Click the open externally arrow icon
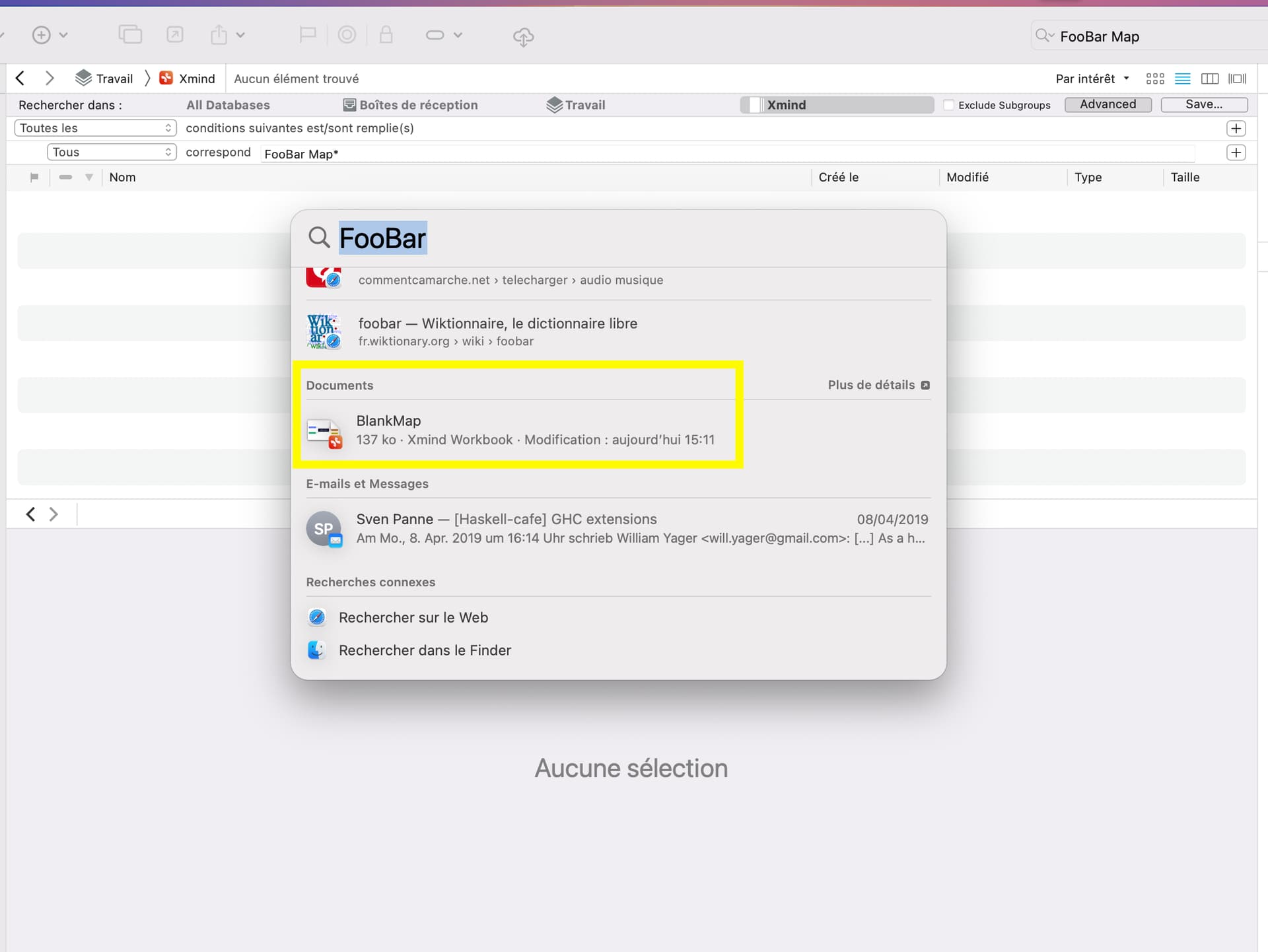Image resolution: width=1268 pixels, height=952 pixels. click(175, 34)
